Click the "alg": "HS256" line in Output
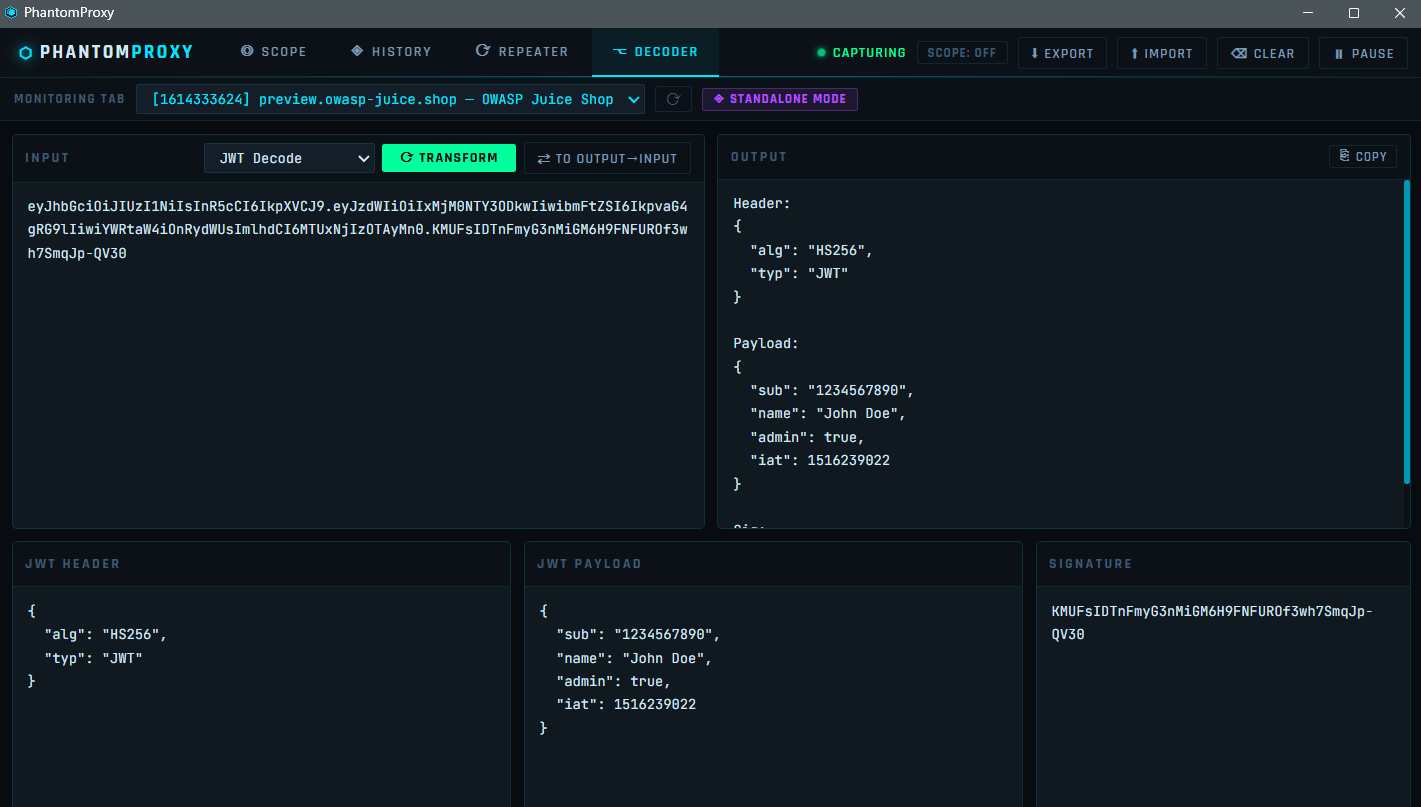Screen dimensions: 1421x807 pyautogui.click(x=812, y=250)
